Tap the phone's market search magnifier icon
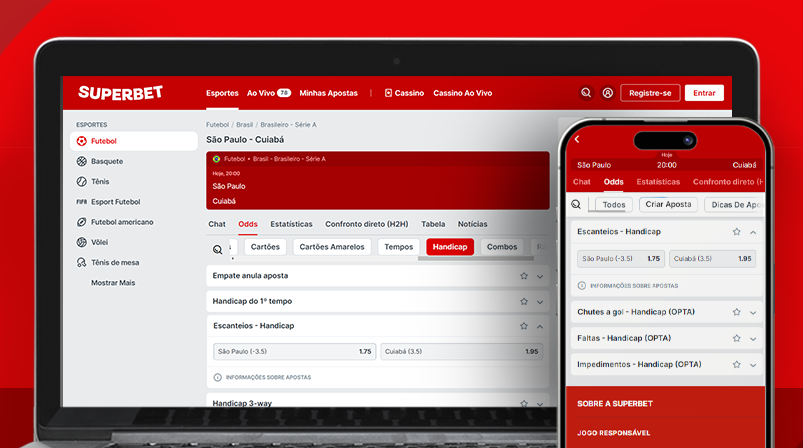The height and width of the screenshot is (448, 803). (576, 204)
